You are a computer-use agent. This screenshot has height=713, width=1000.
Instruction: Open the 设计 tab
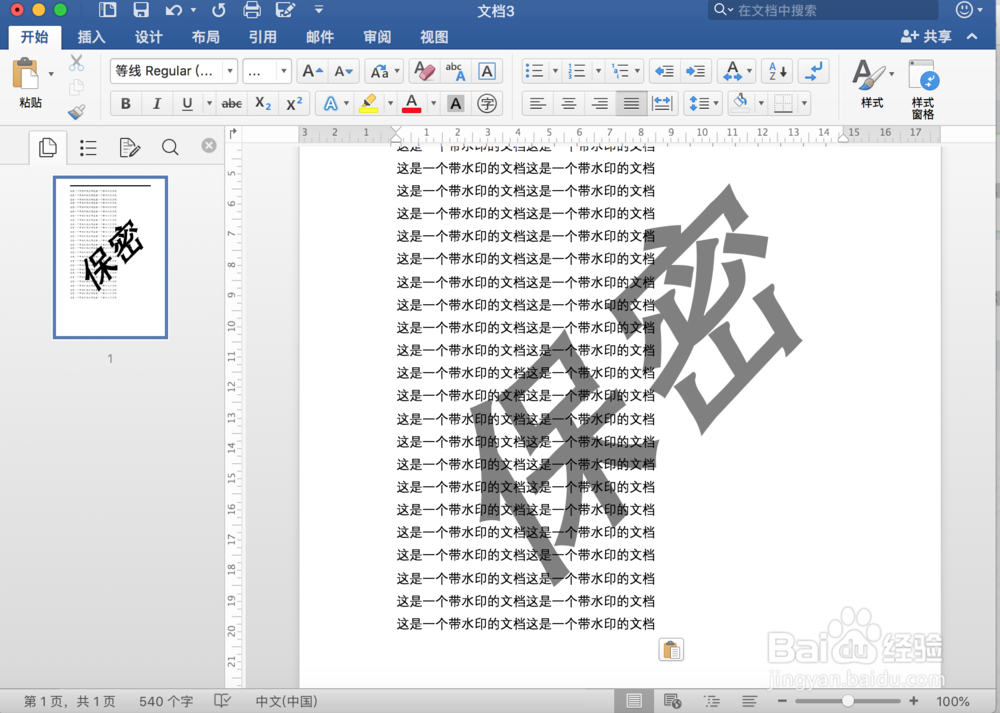[x=149, y=37]
